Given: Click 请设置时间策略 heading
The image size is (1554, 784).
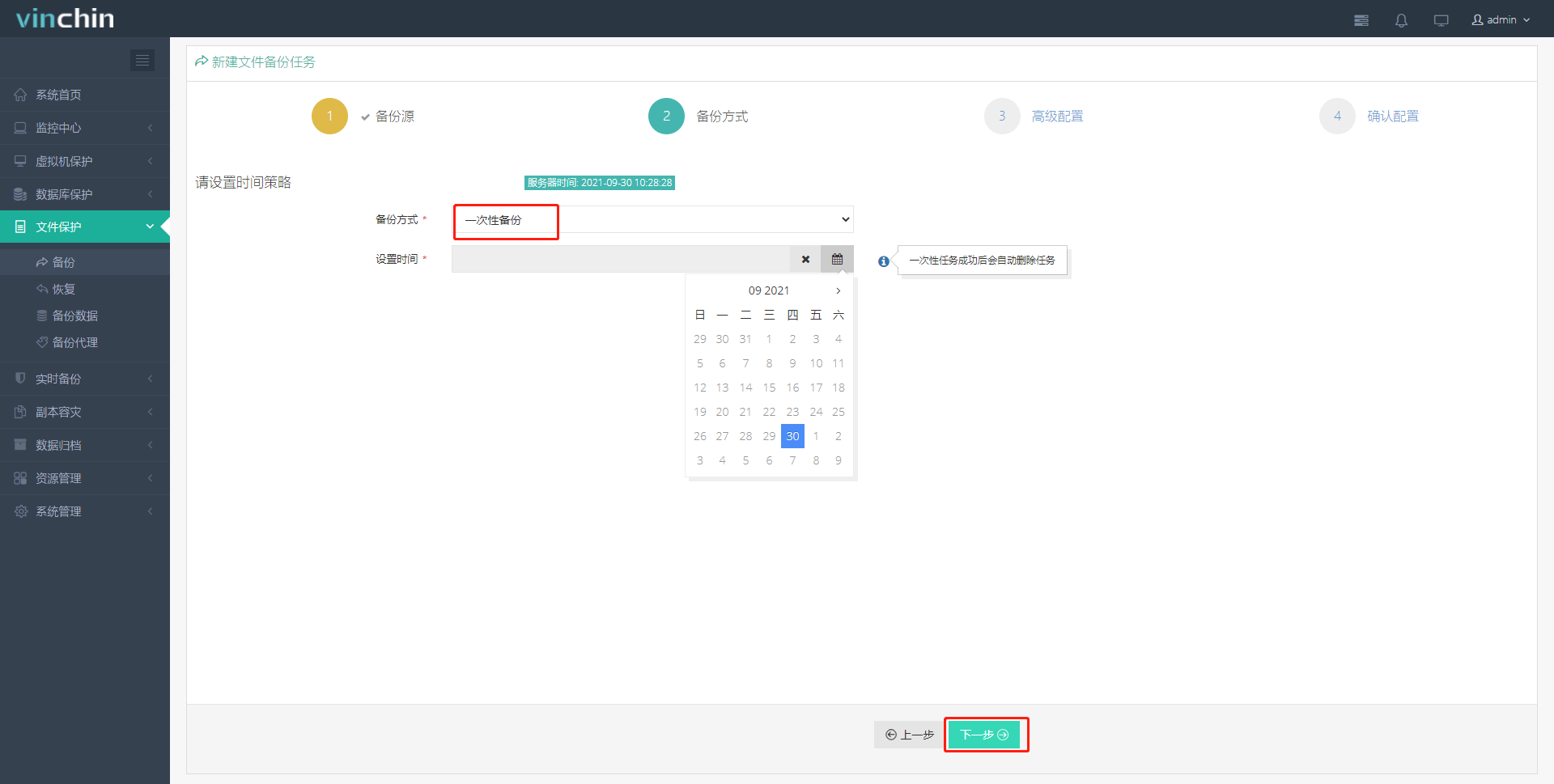Looking at the screenshot, I should (x=243, y=183).
